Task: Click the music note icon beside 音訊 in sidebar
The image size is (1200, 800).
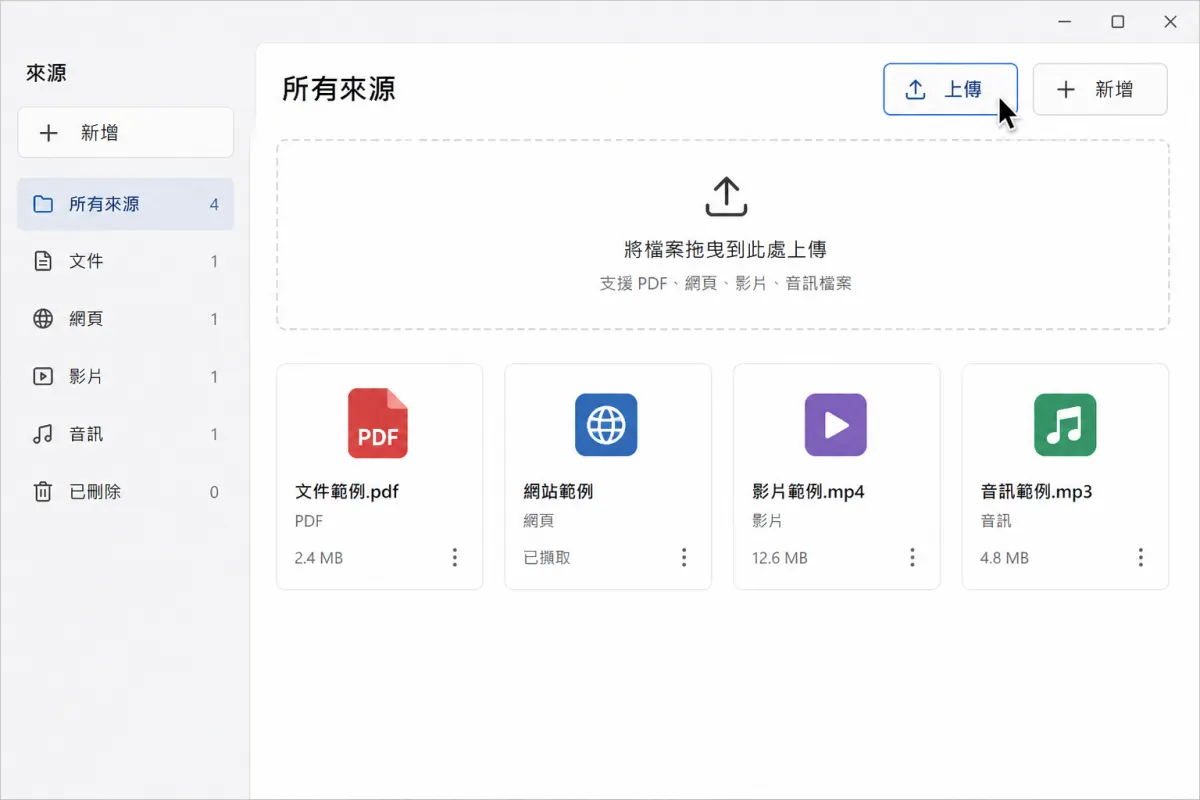Action: (x=43, y=434)
